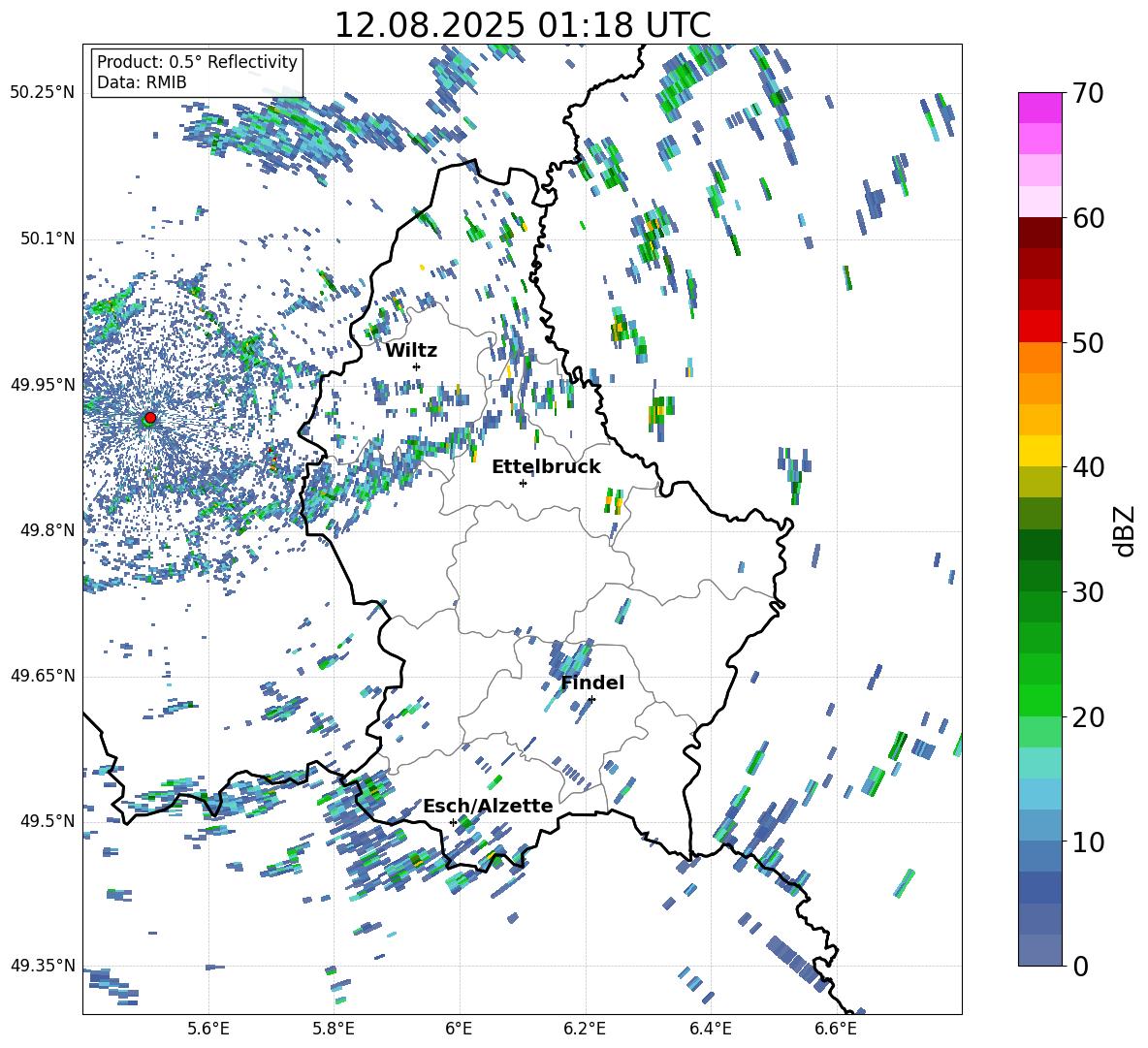Click the 49.95°N latitude label
This screenshot has height=1048, width=1148.
(x=43, y=384)
